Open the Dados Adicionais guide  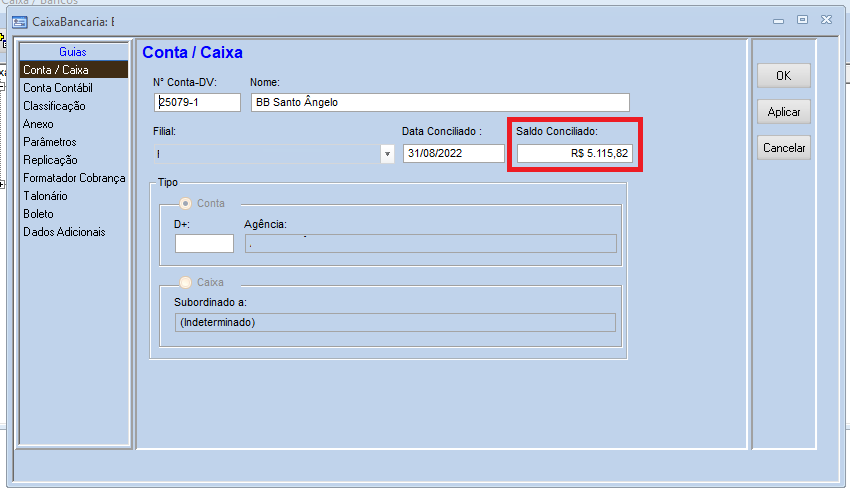click(x=64, y=232)
